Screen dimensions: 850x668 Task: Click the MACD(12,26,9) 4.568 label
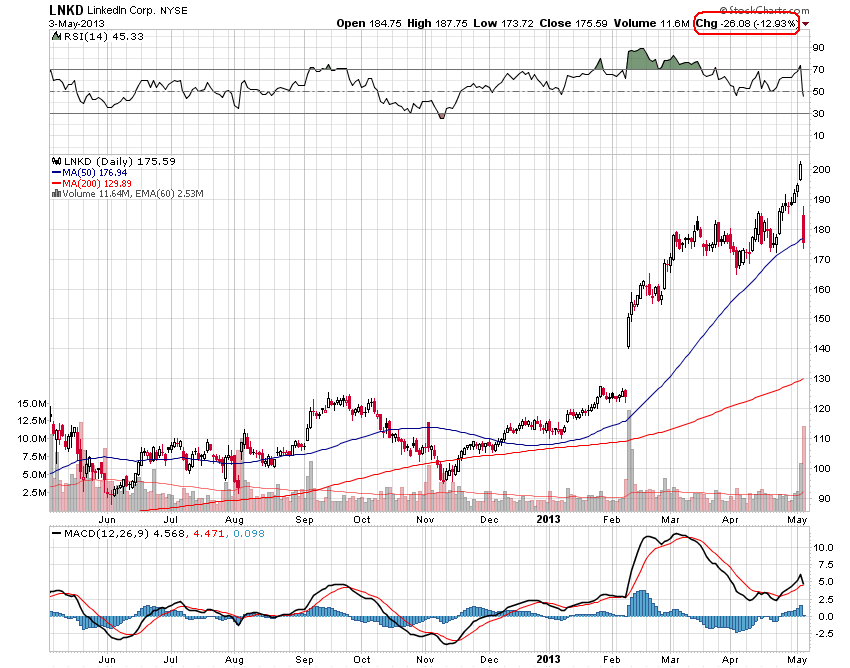(x=124, y=534)
